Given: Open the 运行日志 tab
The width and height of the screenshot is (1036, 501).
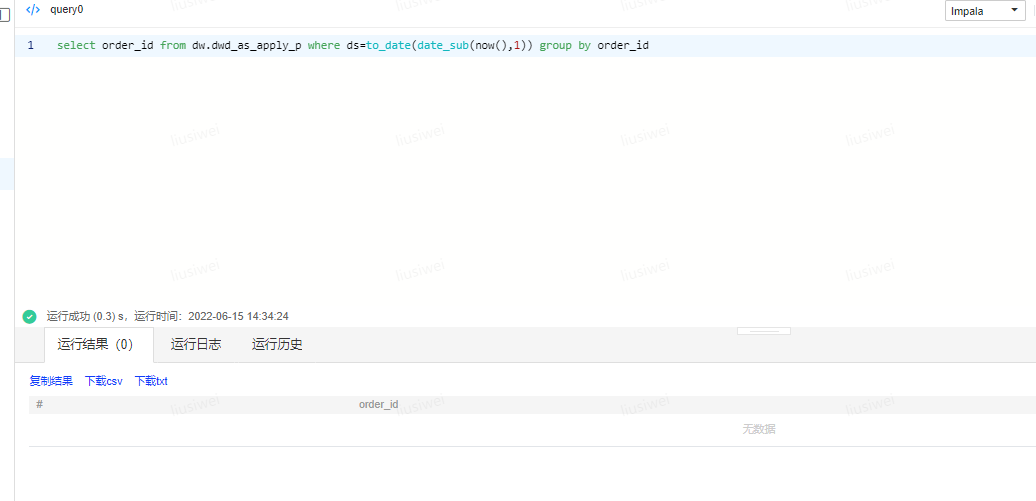Looking at the screenshot, I should pyautogui.click(x=196, y=345).
